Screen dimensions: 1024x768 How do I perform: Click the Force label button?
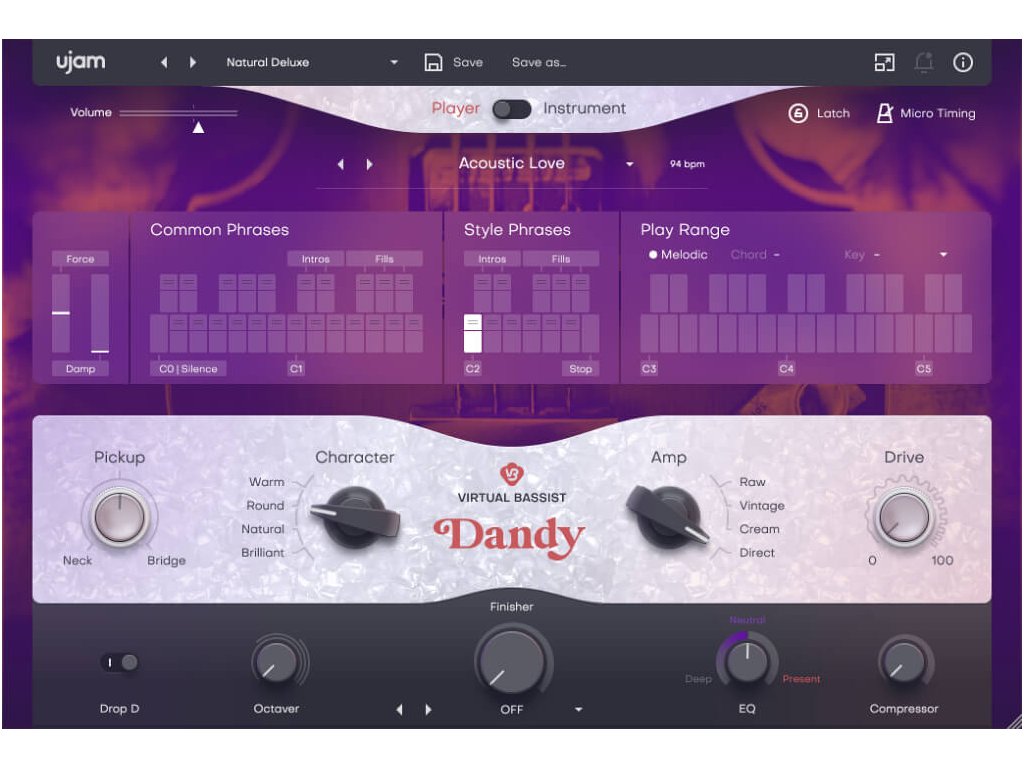point(80,259)
